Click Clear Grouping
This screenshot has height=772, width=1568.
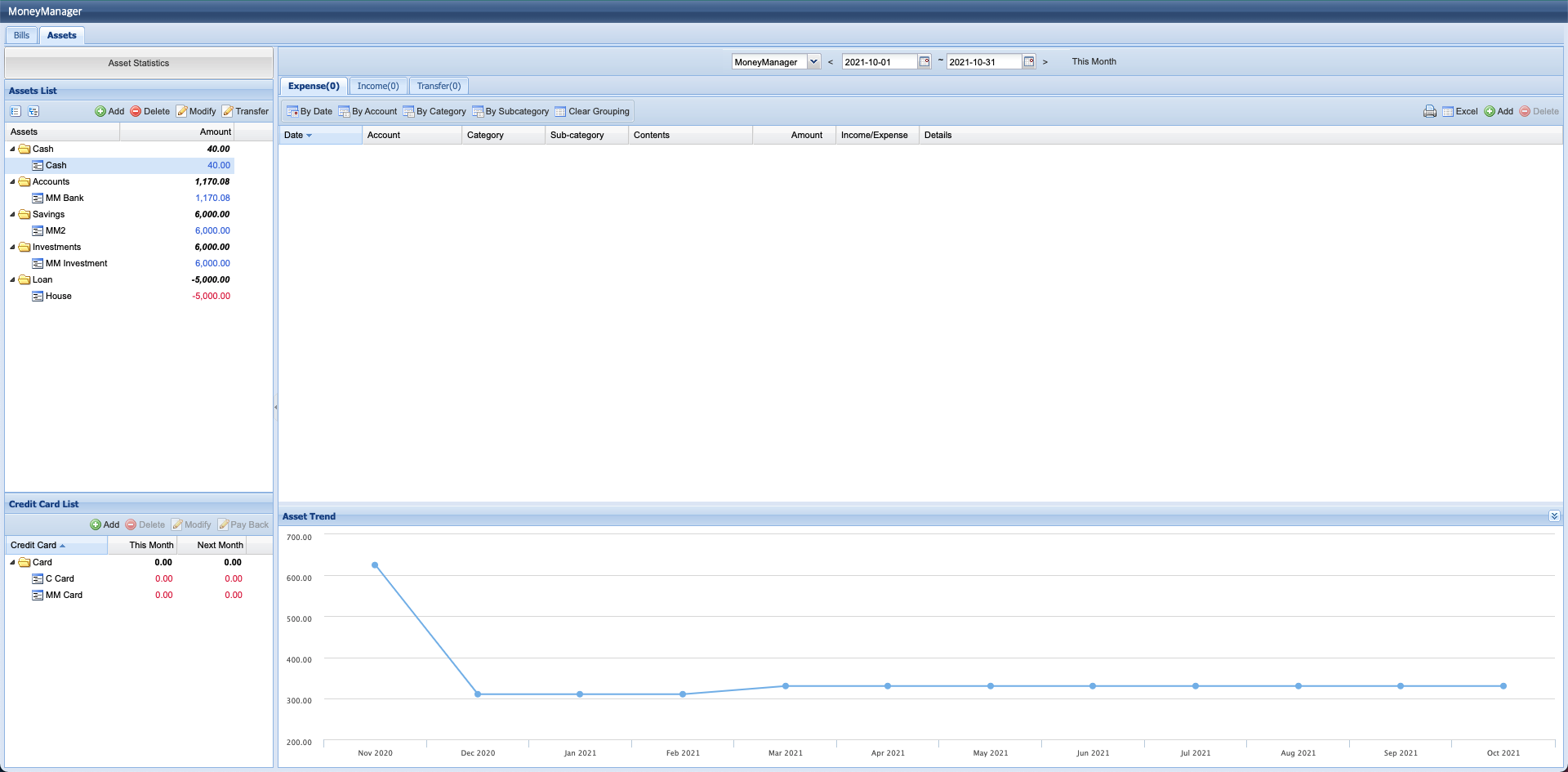592,111
